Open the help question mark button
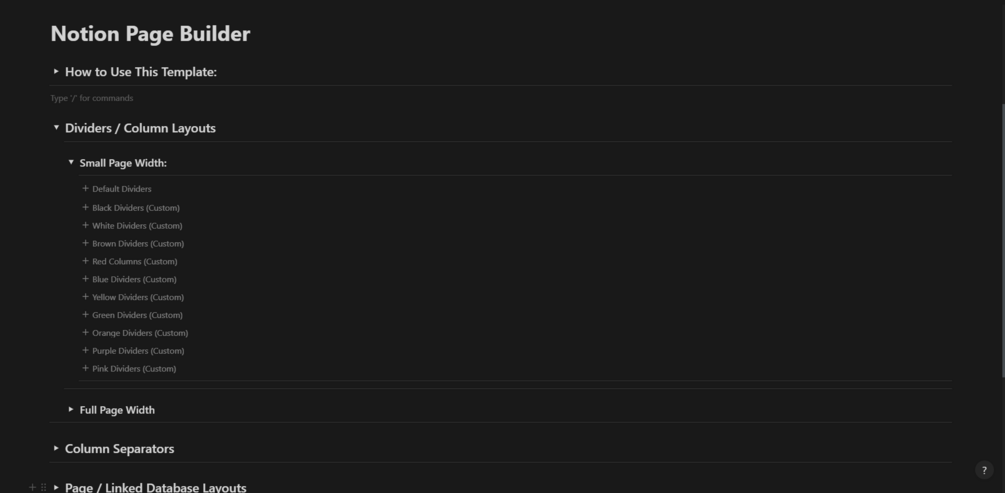The width and height of the screenshot is (1005, 493). click(x=984, y=470)
